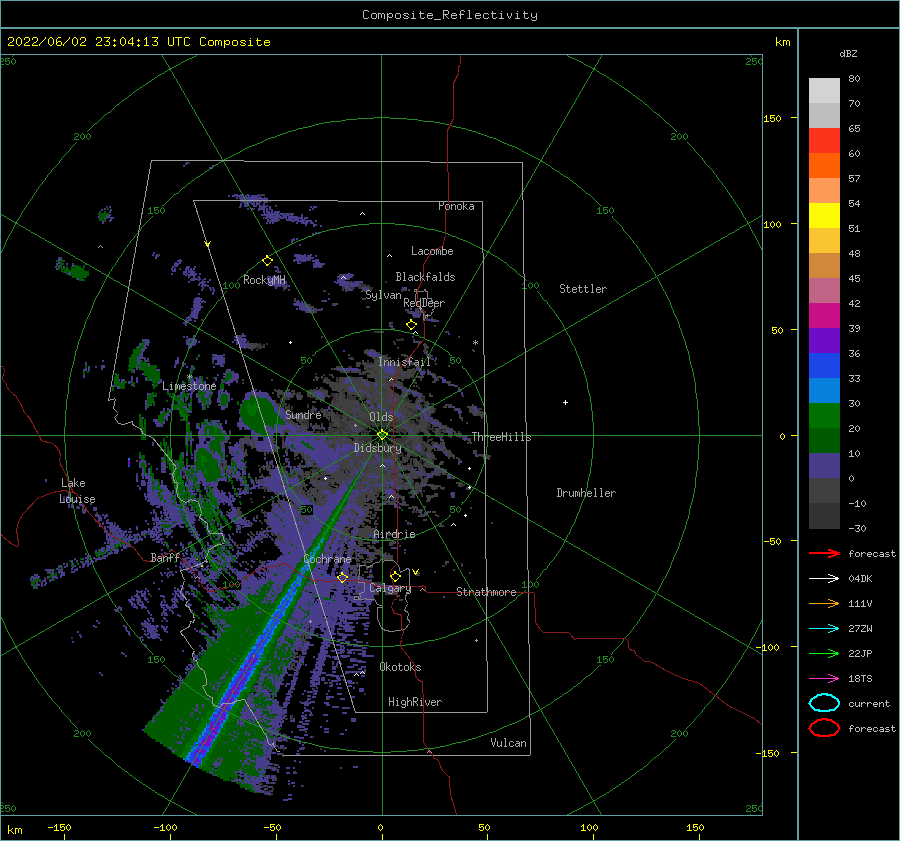The width and height of the screenshot is (900, 841).
Task: Click the yellow diamond marker below RedDeer
Action: (411, 325)
